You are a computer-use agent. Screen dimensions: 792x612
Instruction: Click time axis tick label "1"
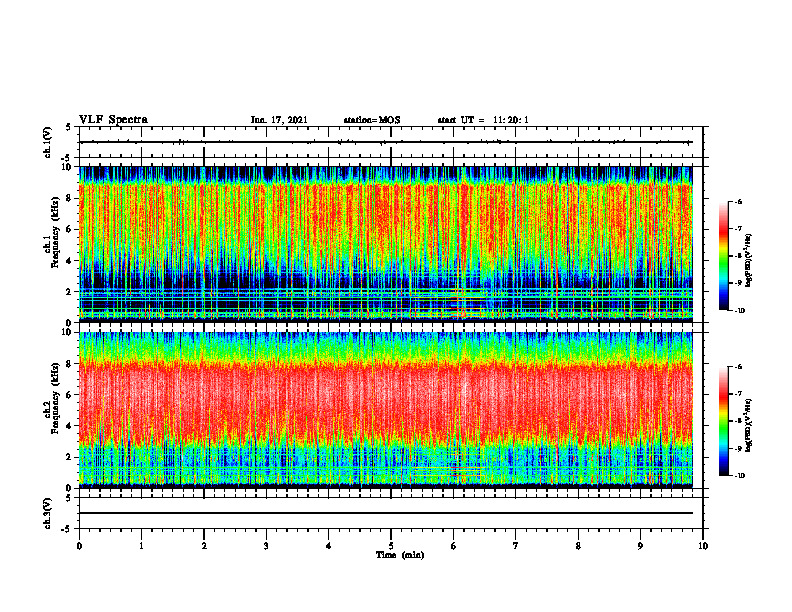141,546
